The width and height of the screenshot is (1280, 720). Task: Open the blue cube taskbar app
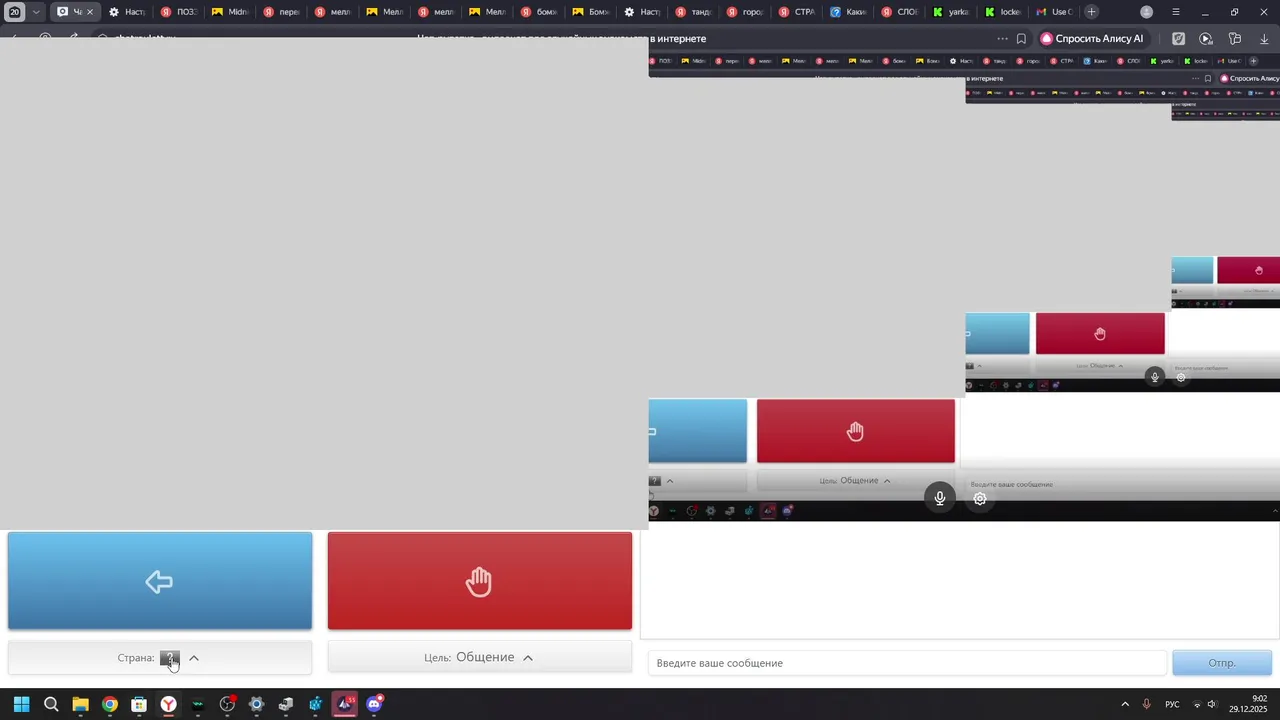pyautogui.click(x=315, y=704)
